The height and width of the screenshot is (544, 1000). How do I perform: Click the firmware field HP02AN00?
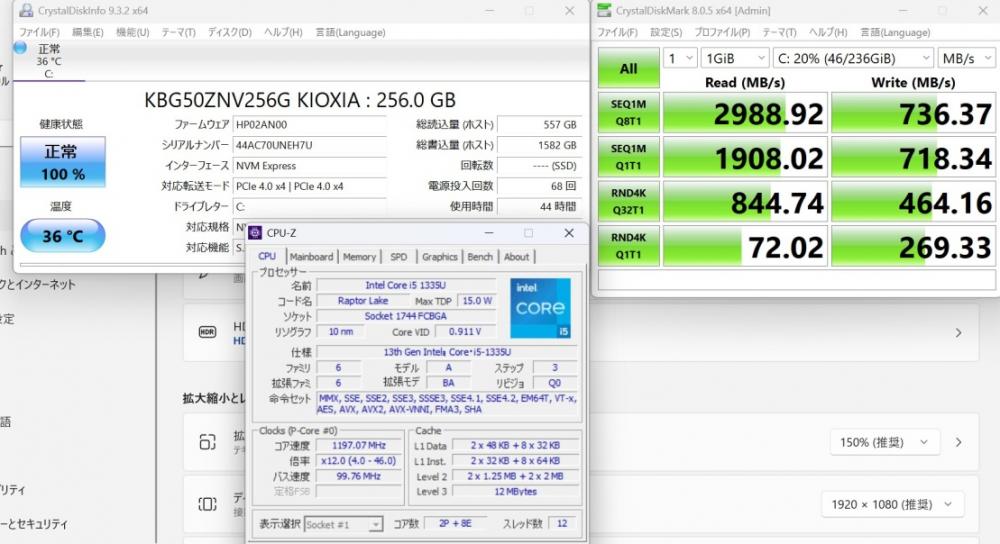tap(310, 124)
